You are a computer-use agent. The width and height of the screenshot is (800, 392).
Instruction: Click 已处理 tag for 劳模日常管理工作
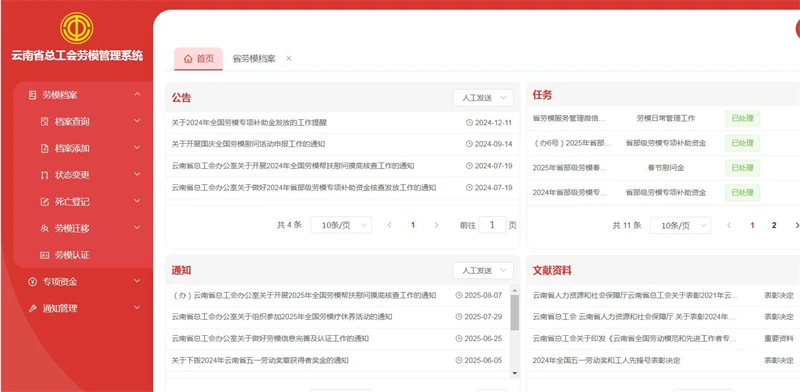742,118
